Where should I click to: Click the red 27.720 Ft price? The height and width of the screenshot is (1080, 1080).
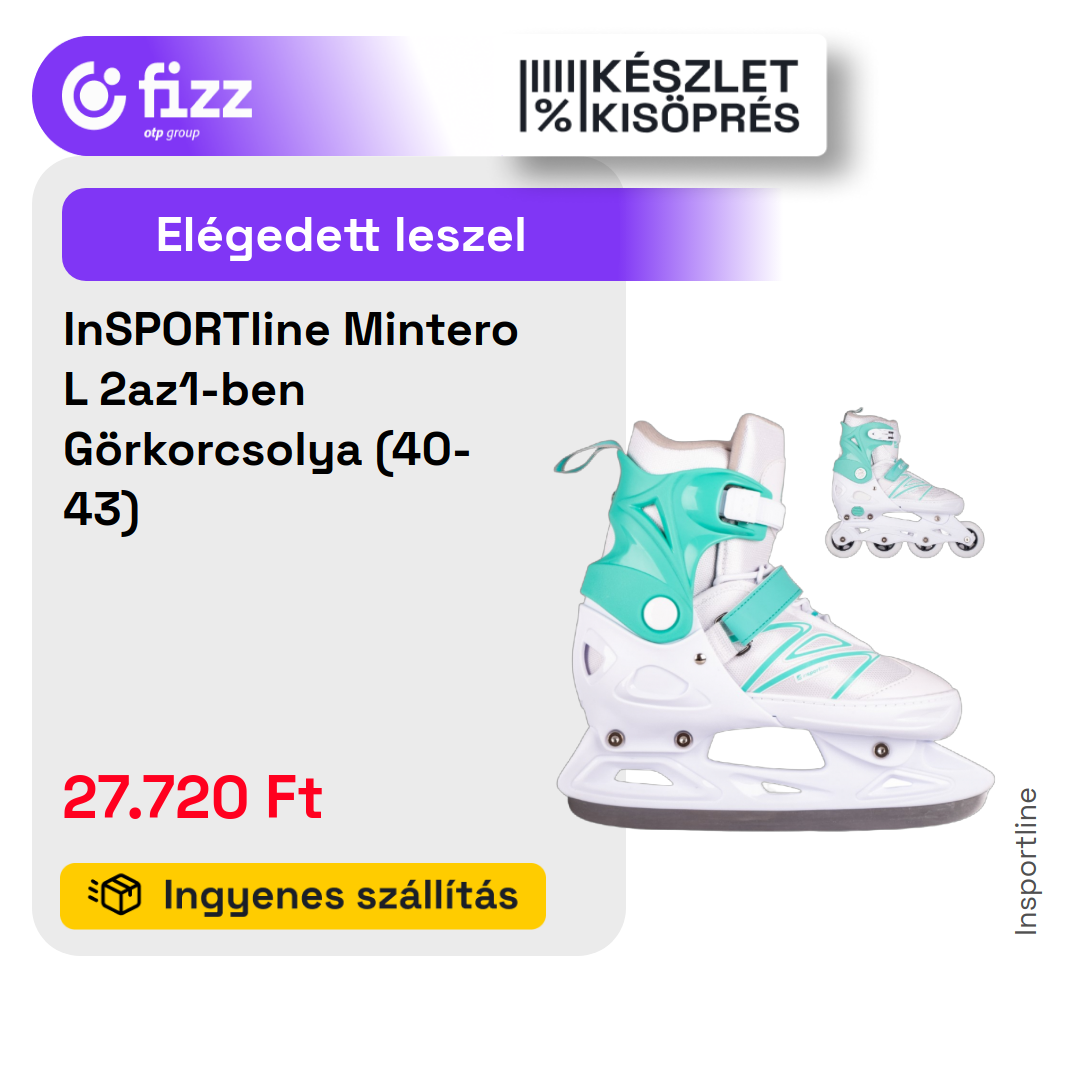pyautogui.click(x=192, y=797)
